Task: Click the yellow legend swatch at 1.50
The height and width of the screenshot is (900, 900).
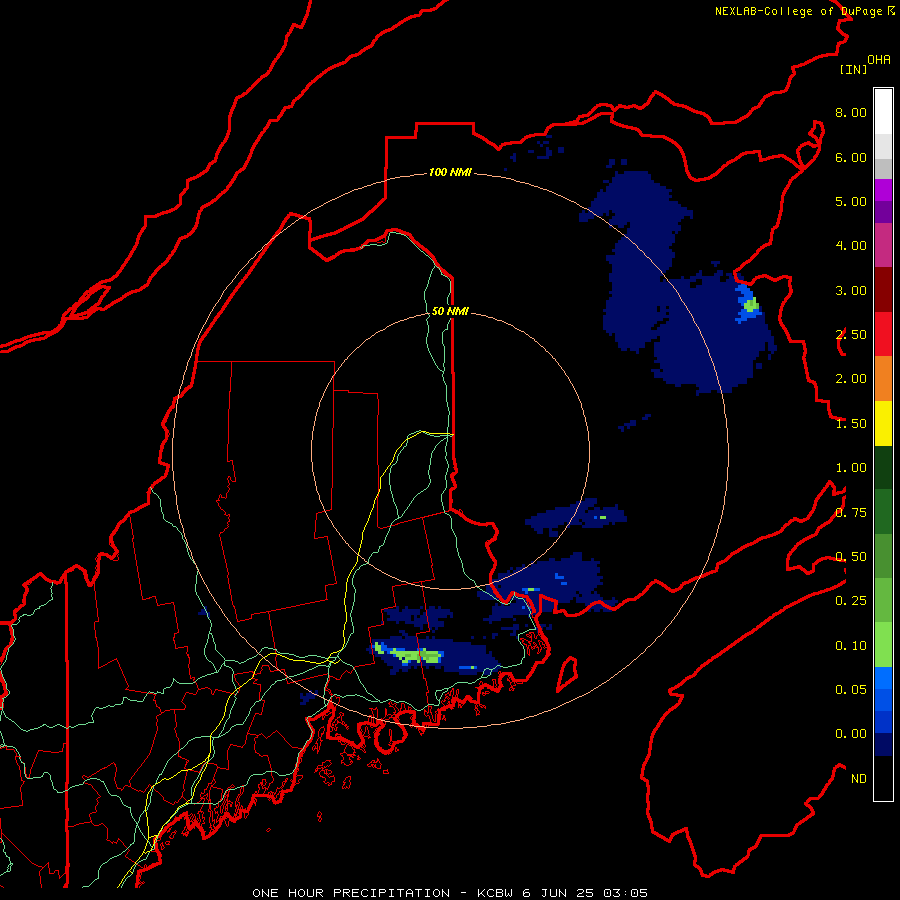Action: pyautogui.click(x=883, y=423)
